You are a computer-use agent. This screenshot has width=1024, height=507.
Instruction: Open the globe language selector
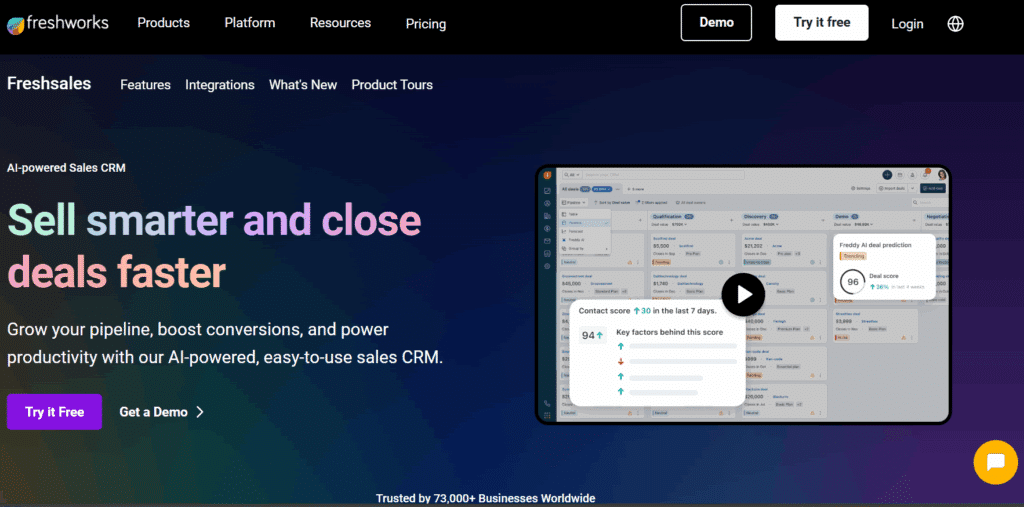tap(955, 24)
